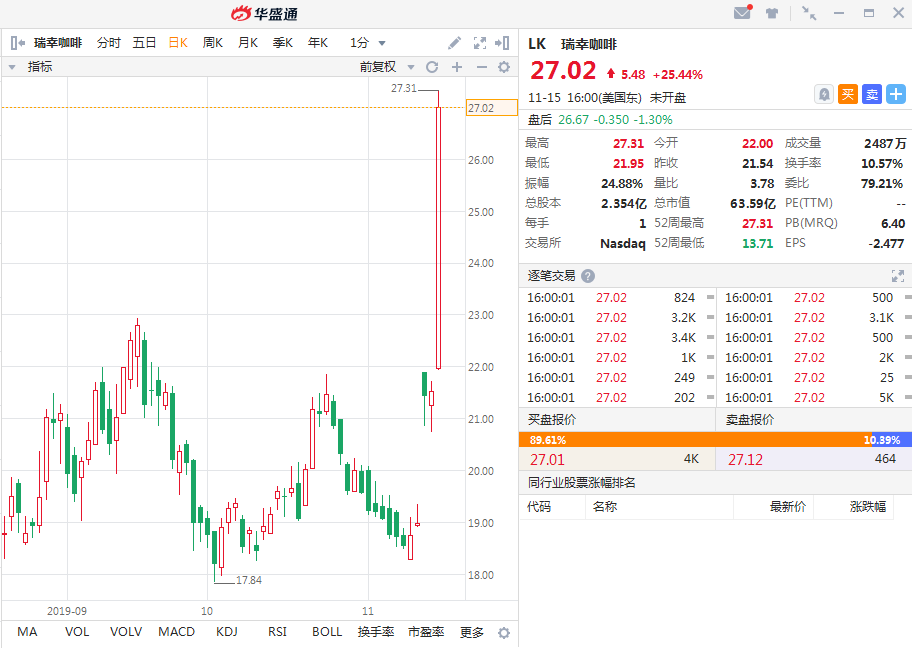This screenshot has height=648, width=912.
Task: Select the 年K chart tab
Action: (x=318, y=43)
